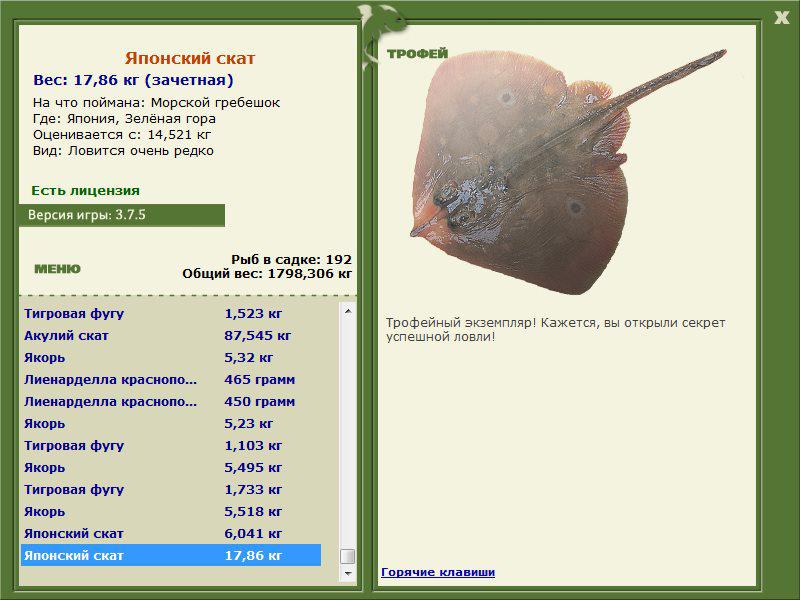Select Якорь weighing 5,518 кг

point(171,511)
